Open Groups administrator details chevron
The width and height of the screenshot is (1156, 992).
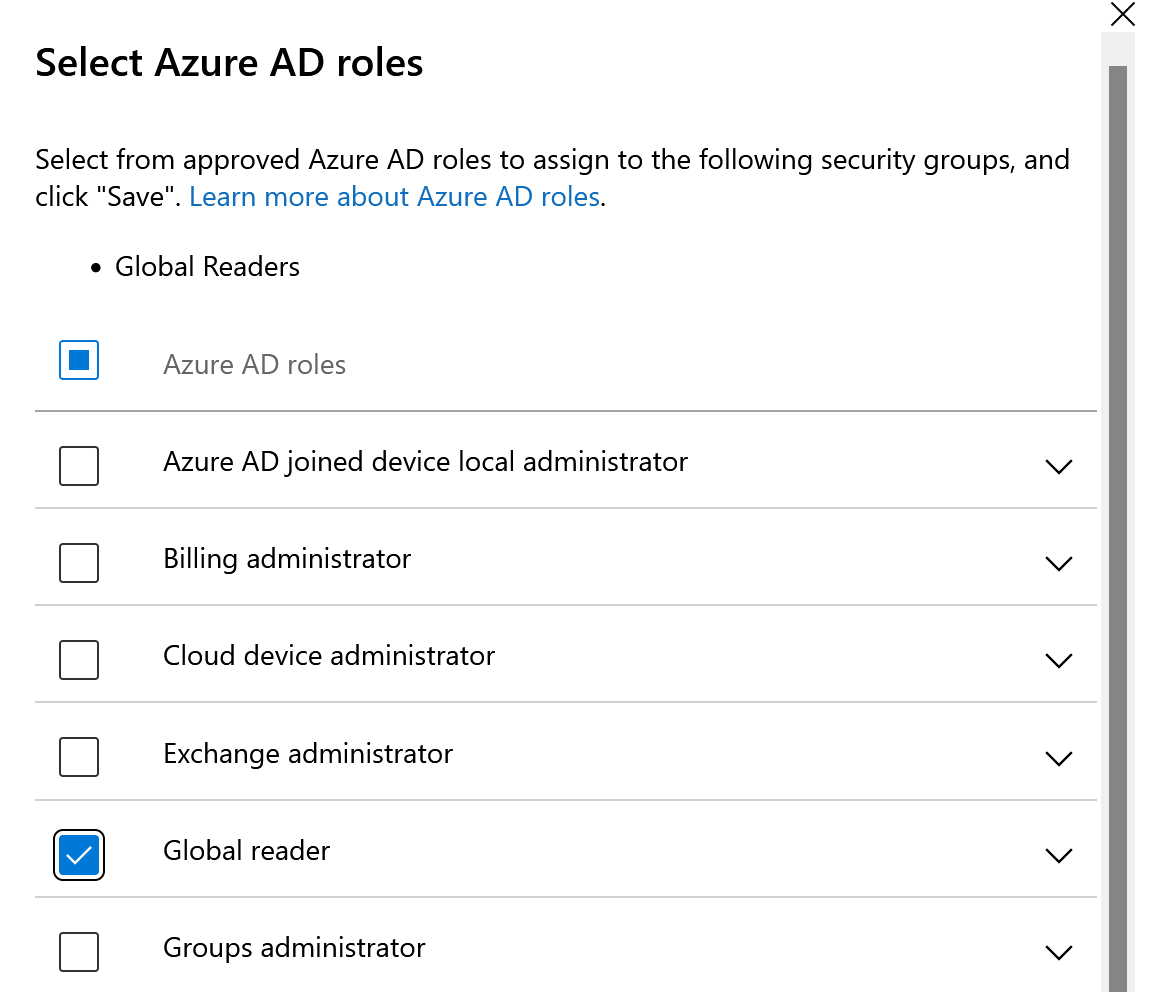[1057, 952]
